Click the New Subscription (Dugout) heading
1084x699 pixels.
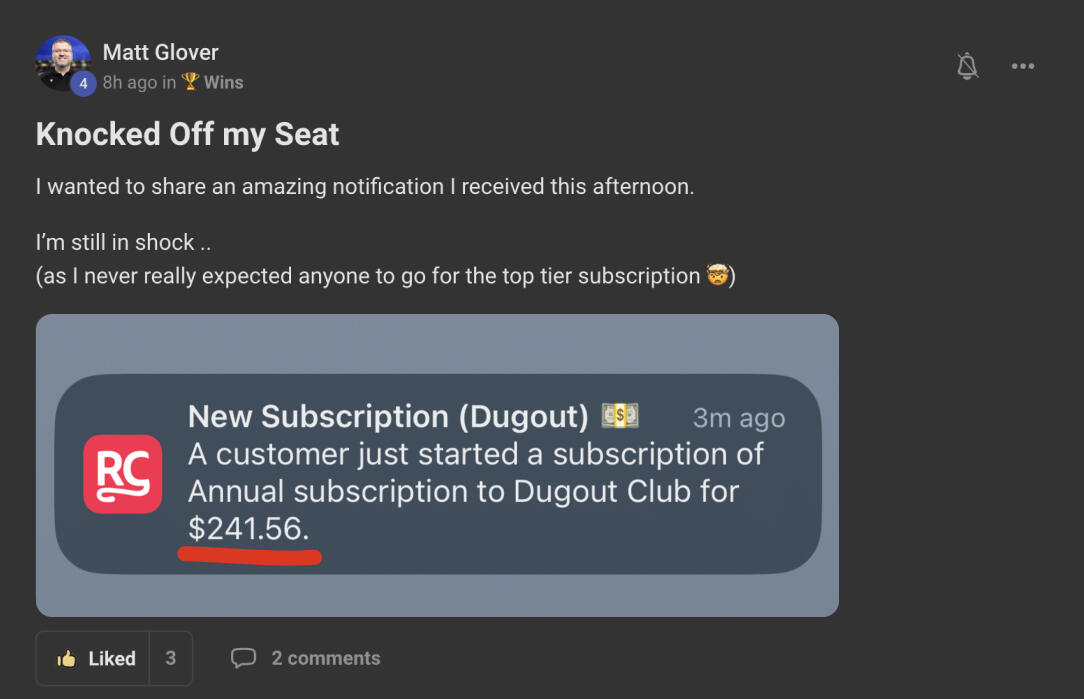(390, 417)
